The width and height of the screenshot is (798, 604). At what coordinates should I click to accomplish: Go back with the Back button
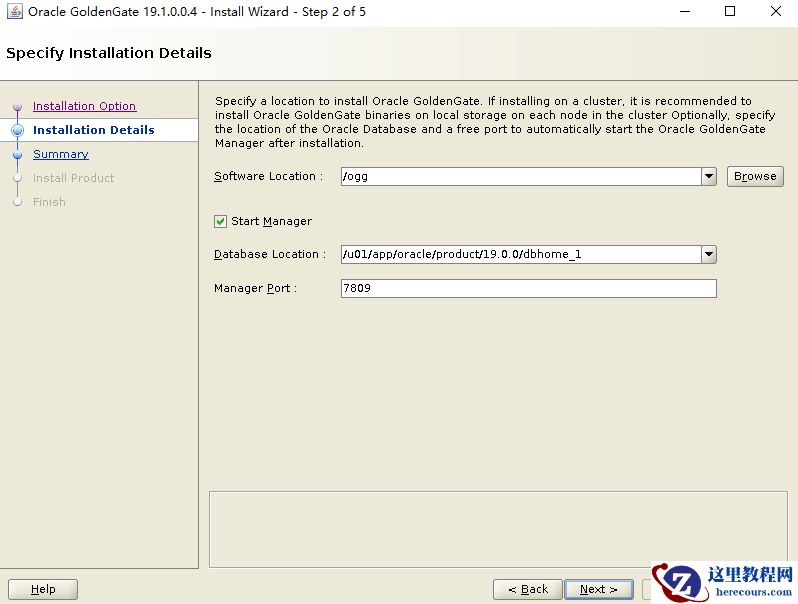coord(528,589)
